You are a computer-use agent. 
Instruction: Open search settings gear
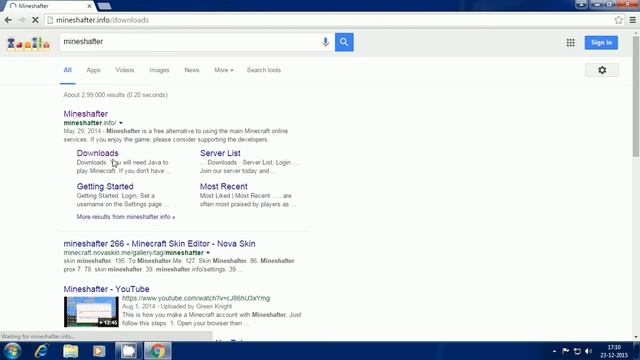point(602,70)
